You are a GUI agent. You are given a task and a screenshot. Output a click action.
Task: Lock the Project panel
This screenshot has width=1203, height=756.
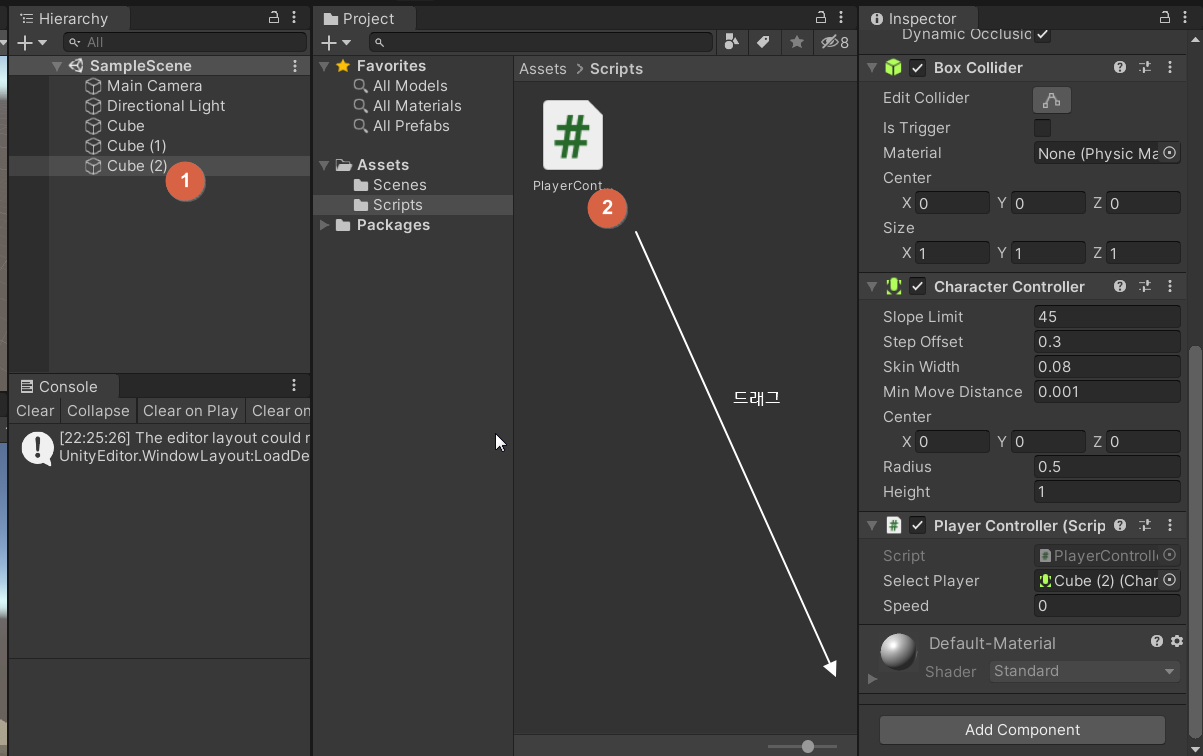(820, 18)
